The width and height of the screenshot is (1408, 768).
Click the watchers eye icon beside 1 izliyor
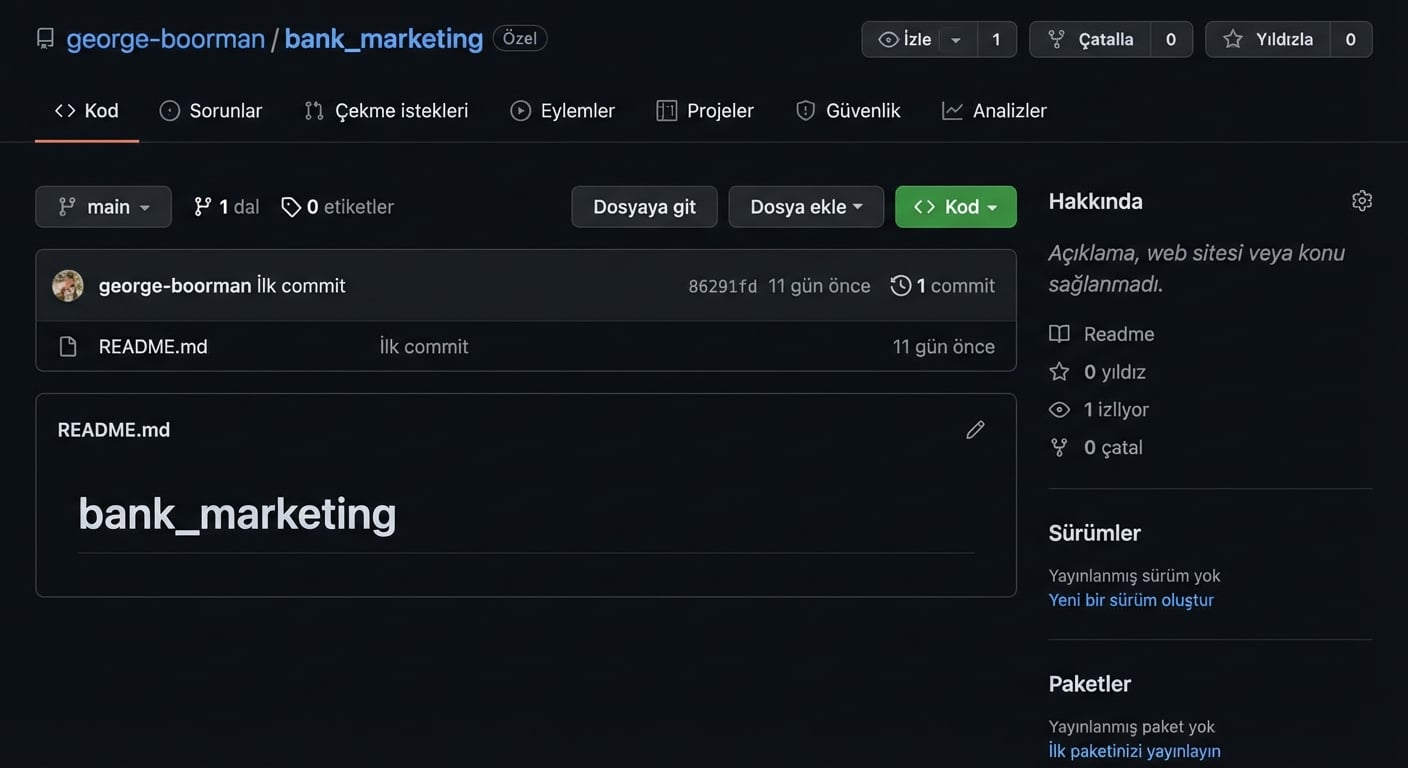pyautogui.click(x=1059, y=409)
